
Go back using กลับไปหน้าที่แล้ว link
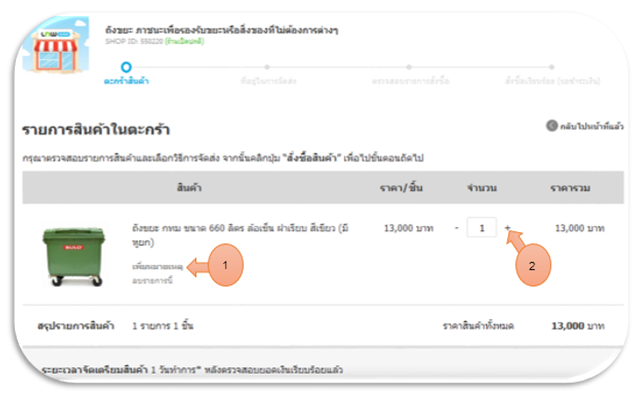(x=592, y=126)
